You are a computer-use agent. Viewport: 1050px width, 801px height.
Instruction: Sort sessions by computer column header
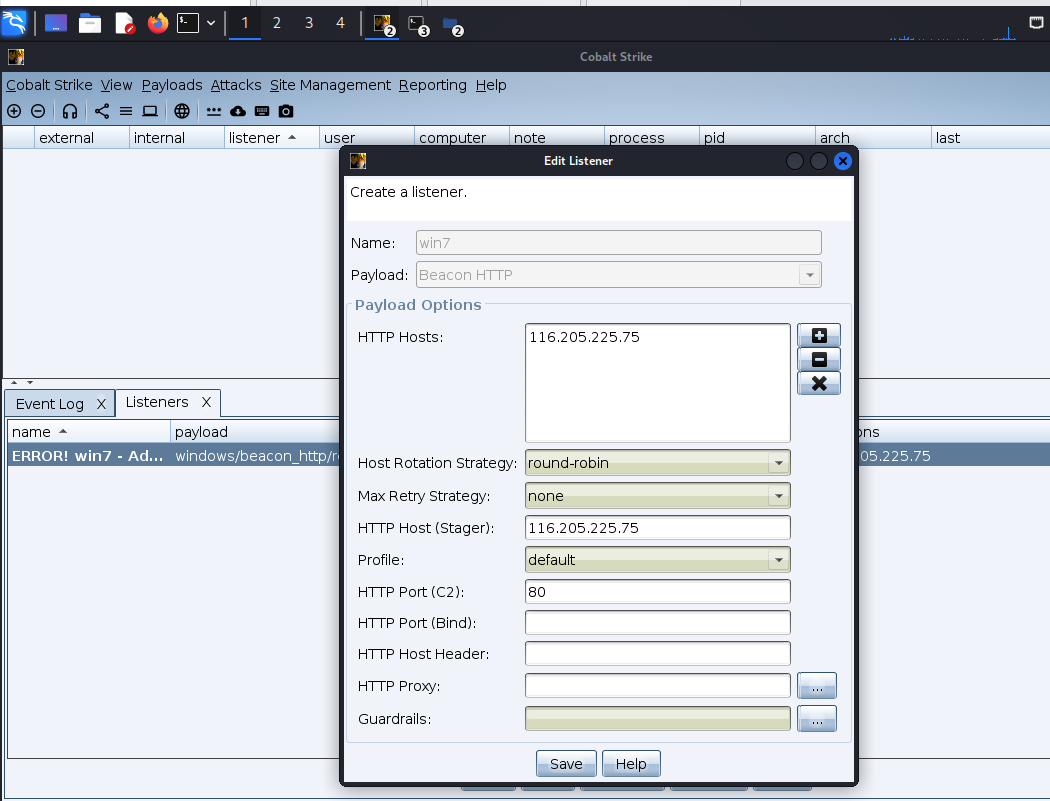click(462, 137)
